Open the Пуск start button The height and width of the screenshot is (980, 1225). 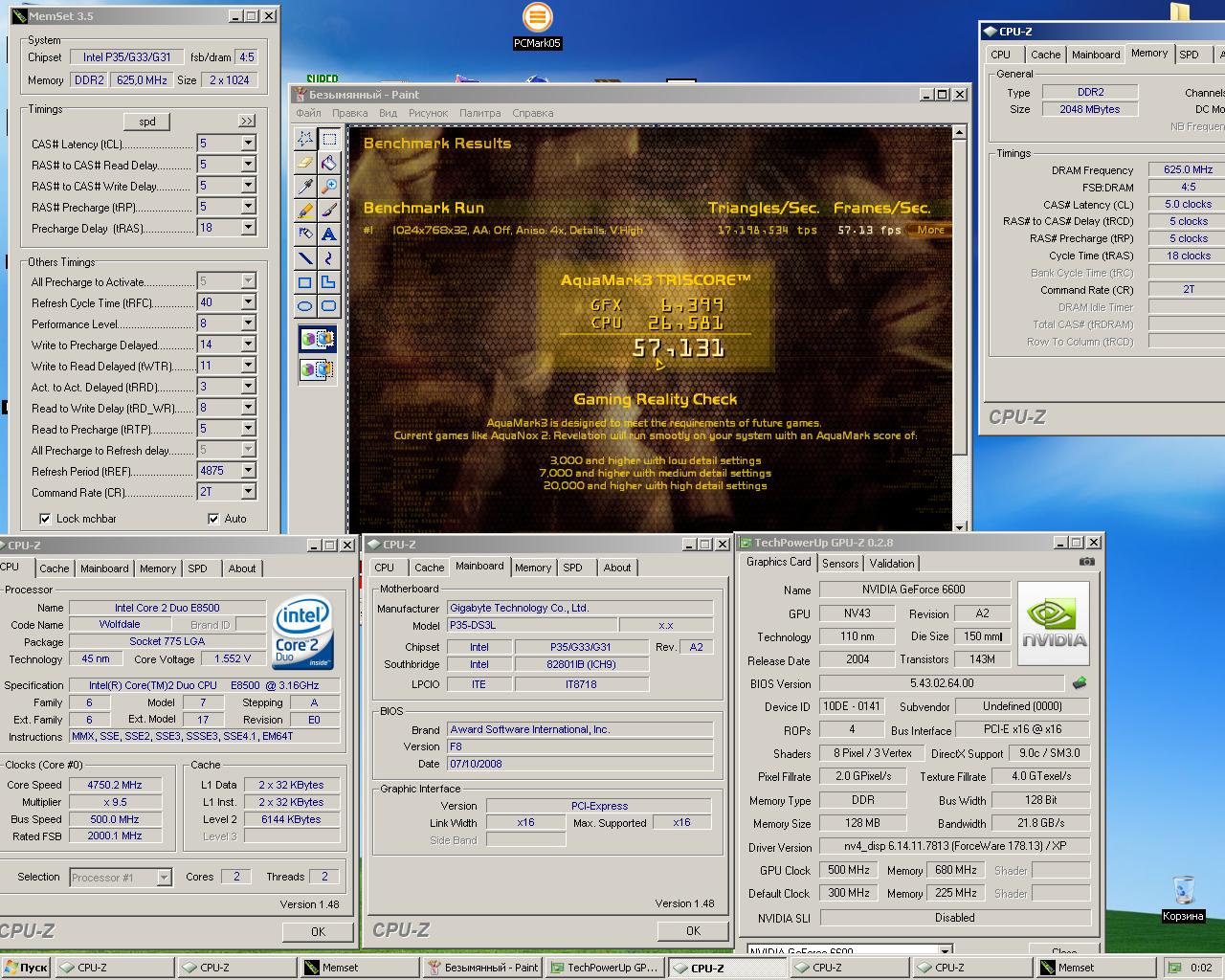tap(26, 968)
